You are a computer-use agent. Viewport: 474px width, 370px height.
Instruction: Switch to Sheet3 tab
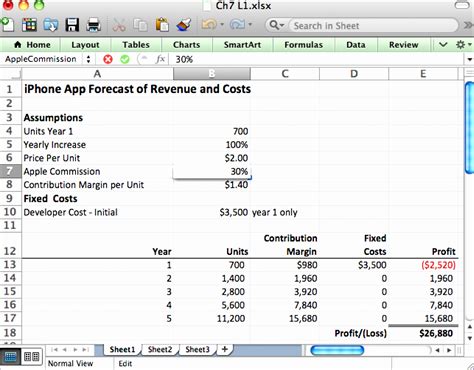point(197,349)
